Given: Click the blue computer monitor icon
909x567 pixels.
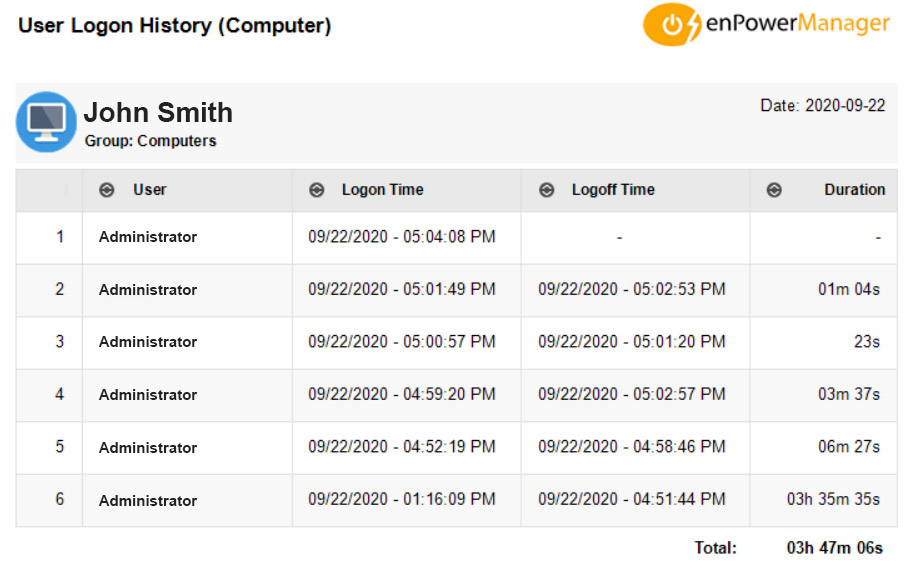Looking at the screenshot, I should [46, 122].
